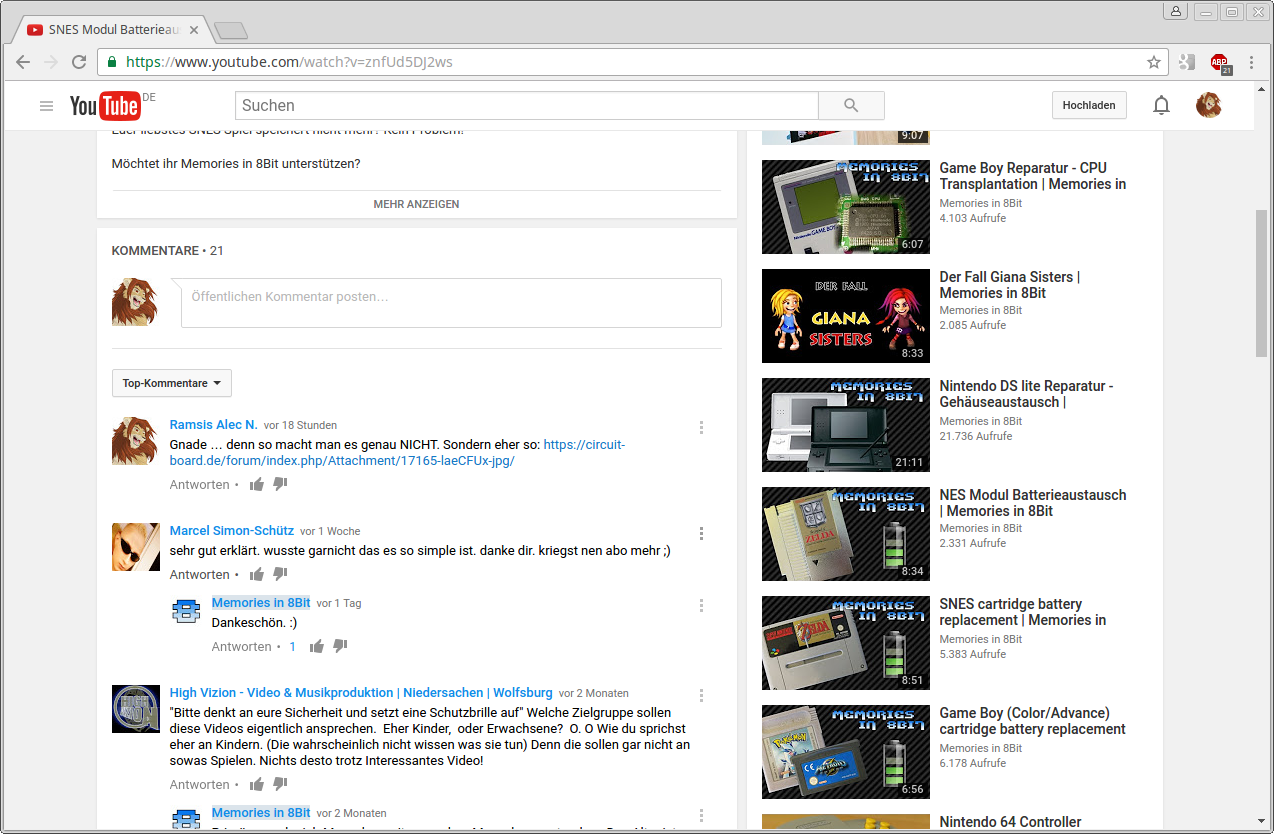Open Game Boy Reparatur CPU video thumbnail

pos(846,207)
